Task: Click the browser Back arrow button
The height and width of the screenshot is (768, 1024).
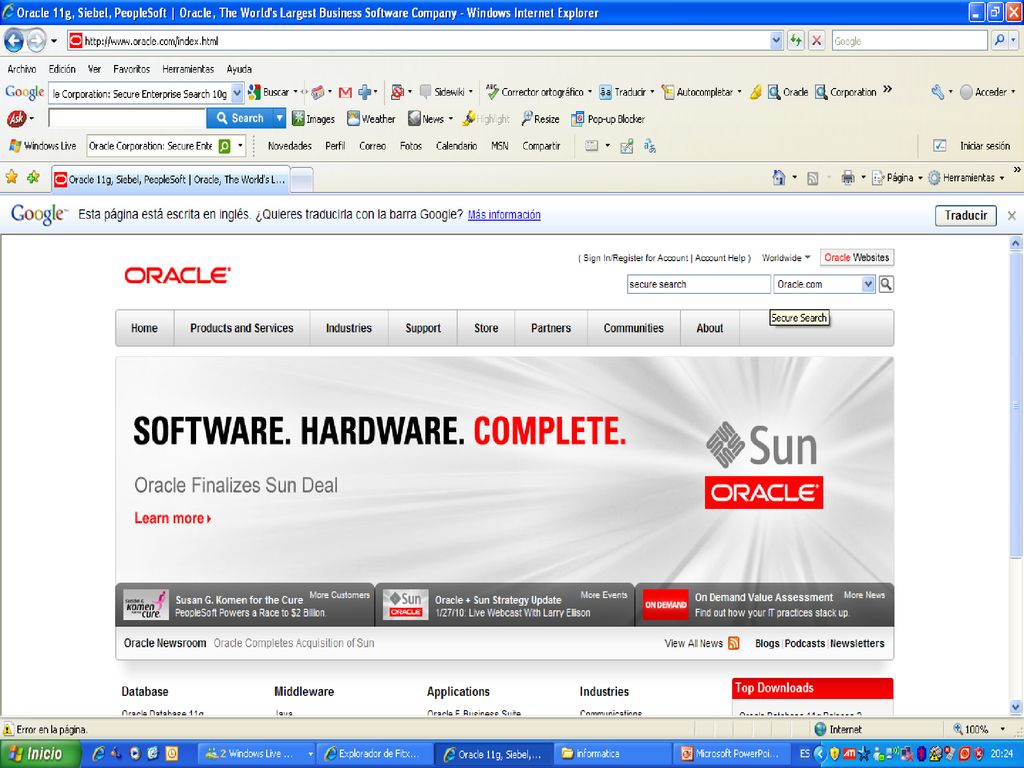Action: pos(14,41)
